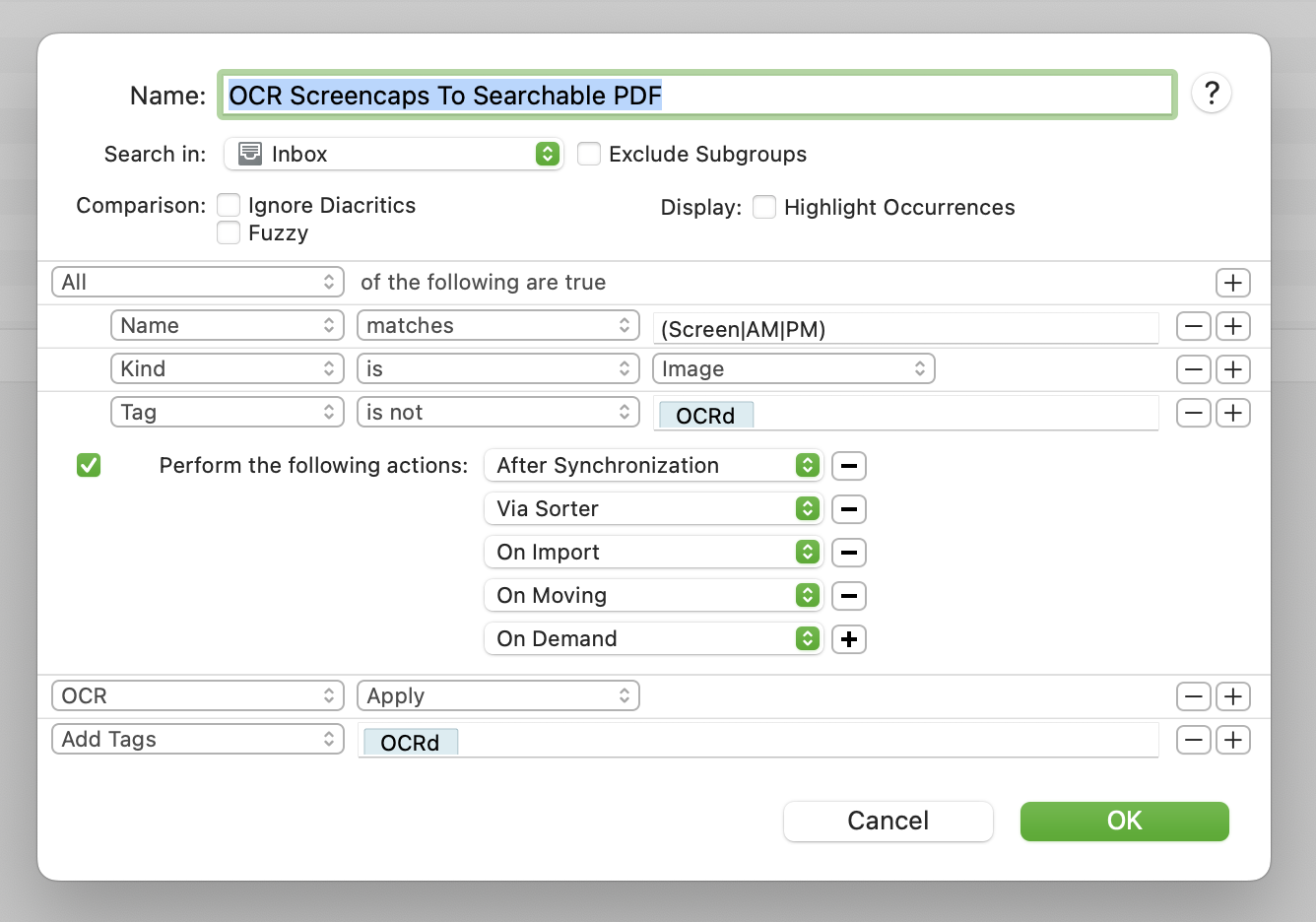Change the Name attribute dropdown
The height and width of the screenshot is (922, 1316).
[227, 326]
